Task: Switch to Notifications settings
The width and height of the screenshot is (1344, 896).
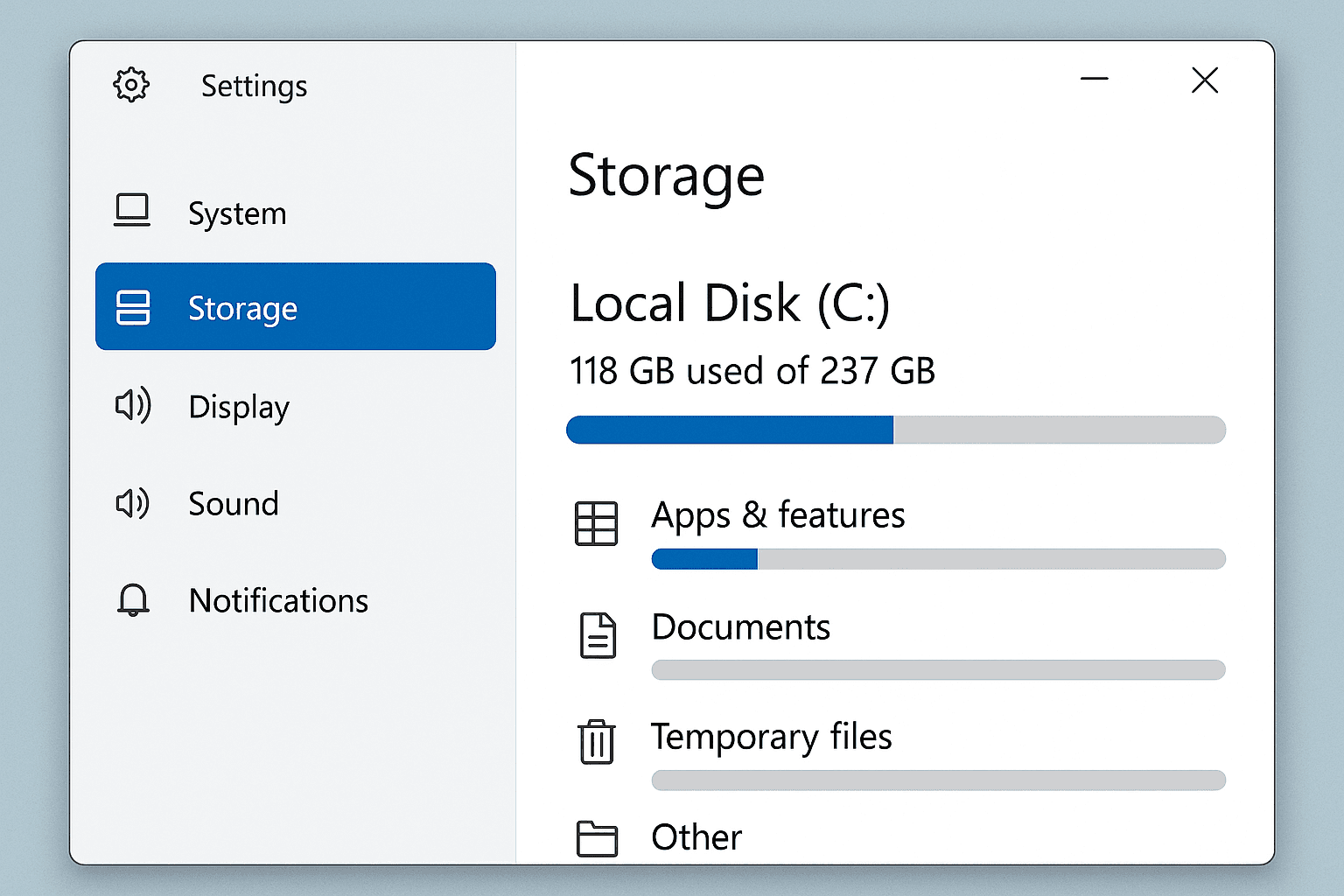Action: [x=278, y=601]
